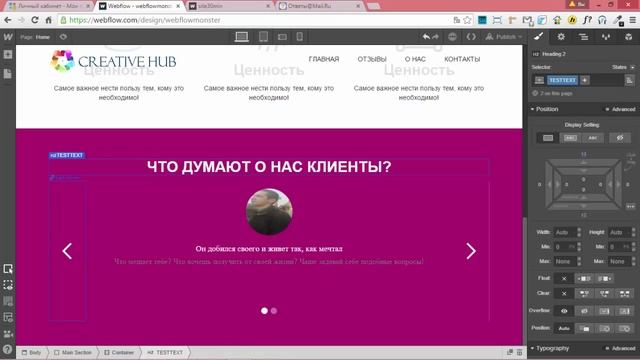Set overflow to hidden
This screenshot has height=360, width=640.
(x=584, y=311)
